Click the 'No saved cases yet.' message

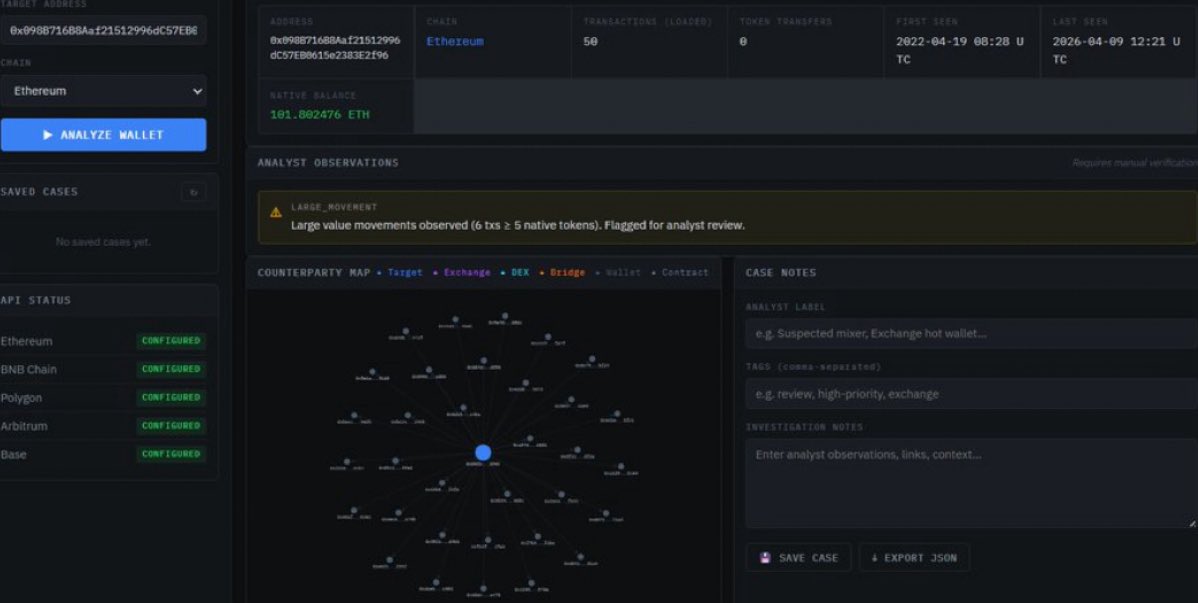coord(103,242)
